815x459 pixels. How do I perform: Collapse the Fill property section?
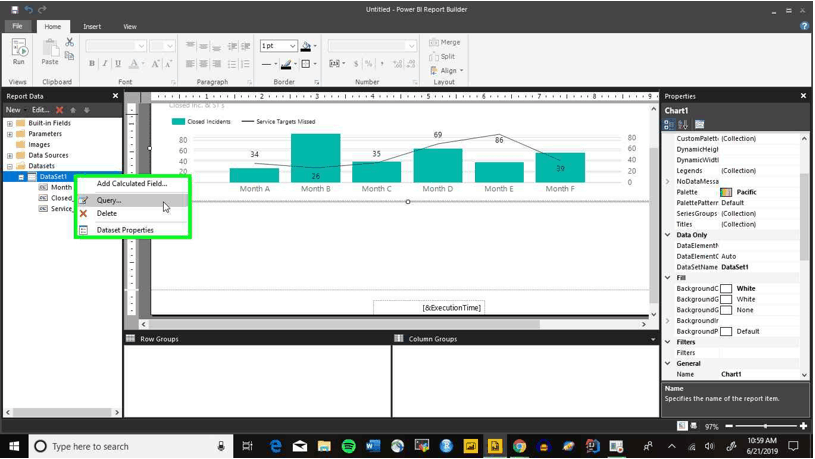click(668, 278)
